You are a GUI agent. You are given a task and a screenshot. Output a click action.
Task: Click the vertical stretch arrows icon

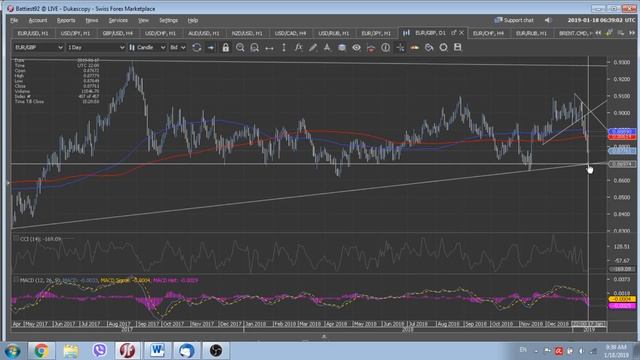(284, 48)
